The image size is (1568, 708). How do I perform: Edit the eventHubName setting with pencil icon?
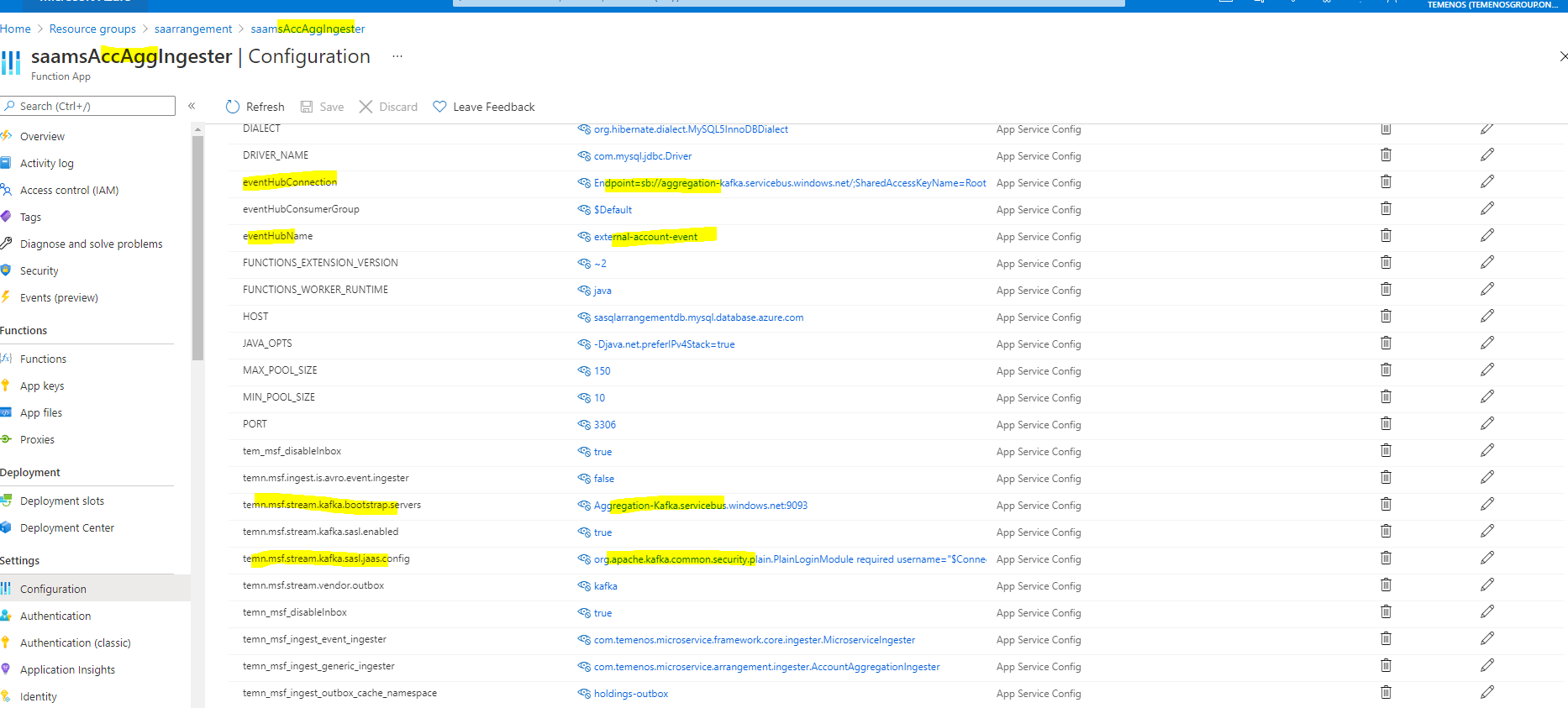1486,236
